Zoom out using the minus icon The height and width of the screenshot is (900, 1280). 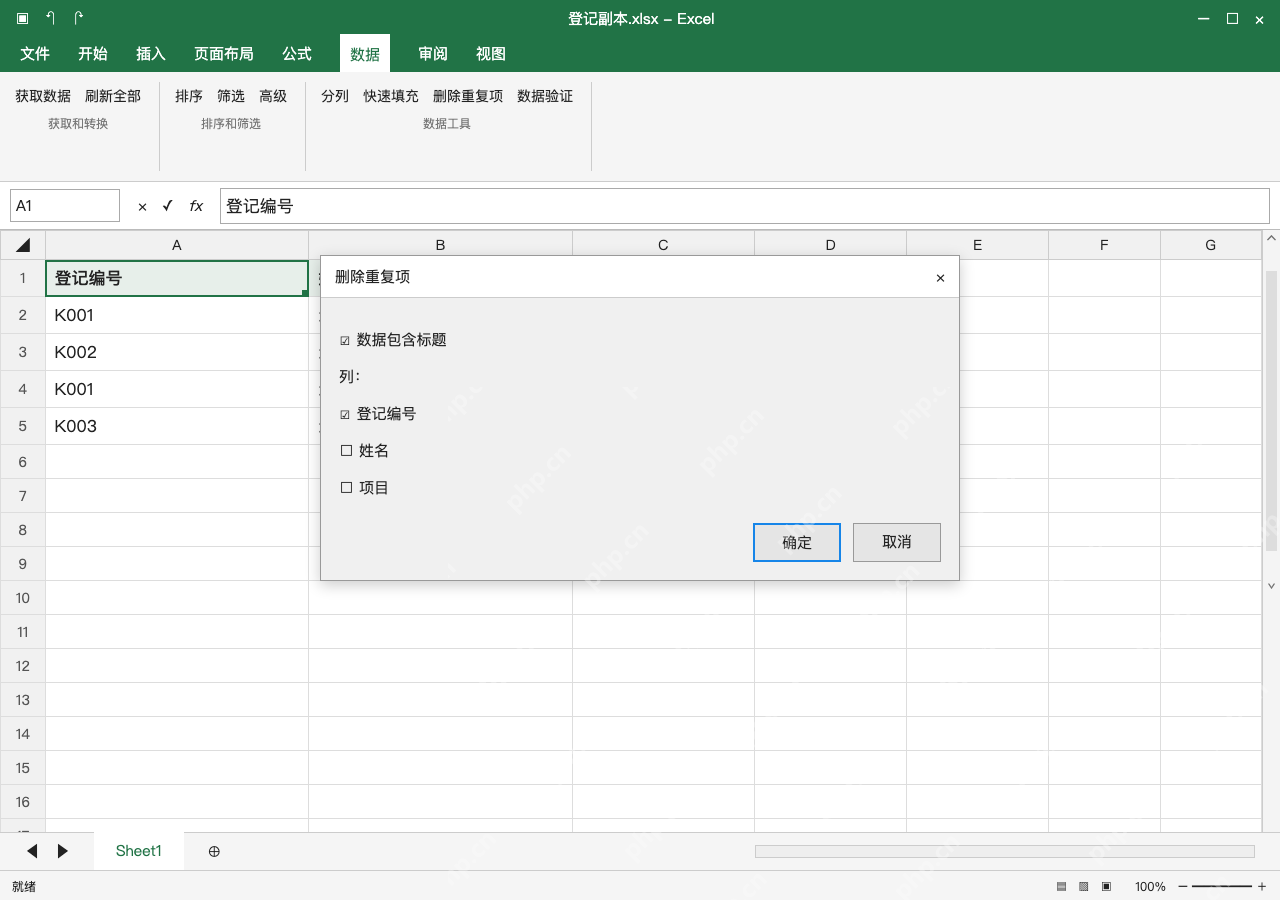pos(1183,887)
